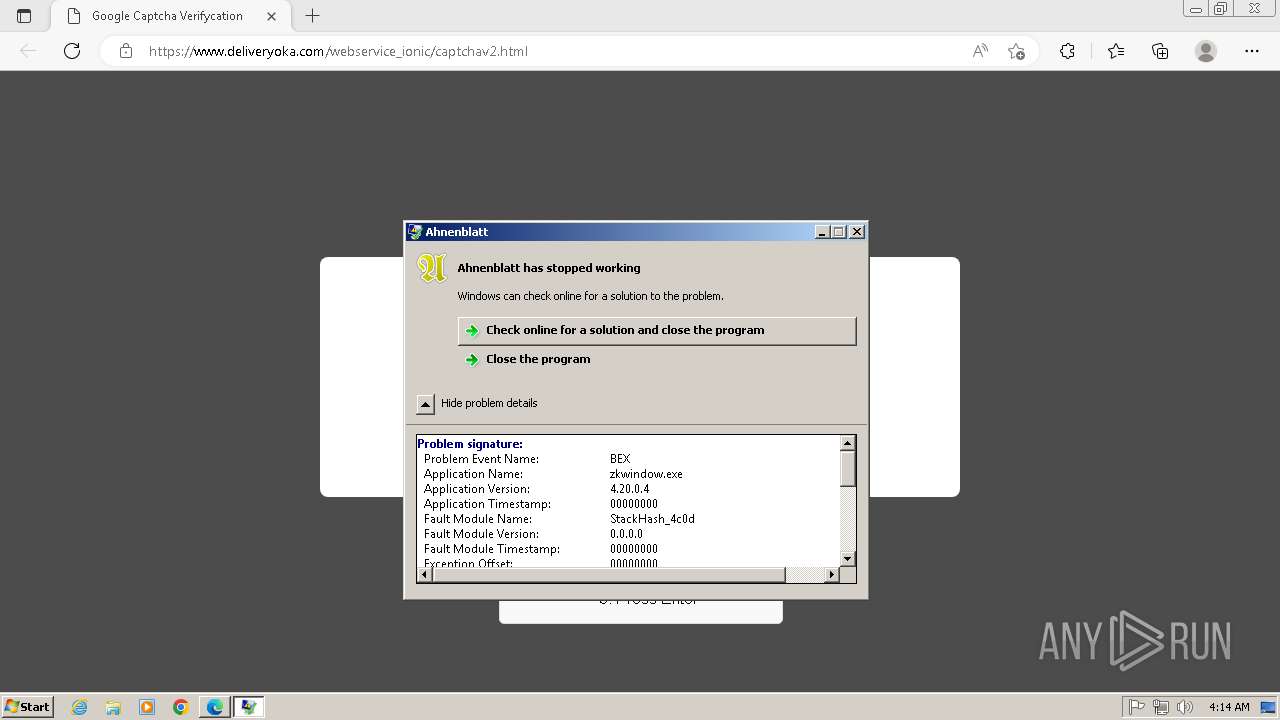This screenshot has height=720, width=1280.
Task: Click details scroll-up arrow
Action: pos(848,443)
